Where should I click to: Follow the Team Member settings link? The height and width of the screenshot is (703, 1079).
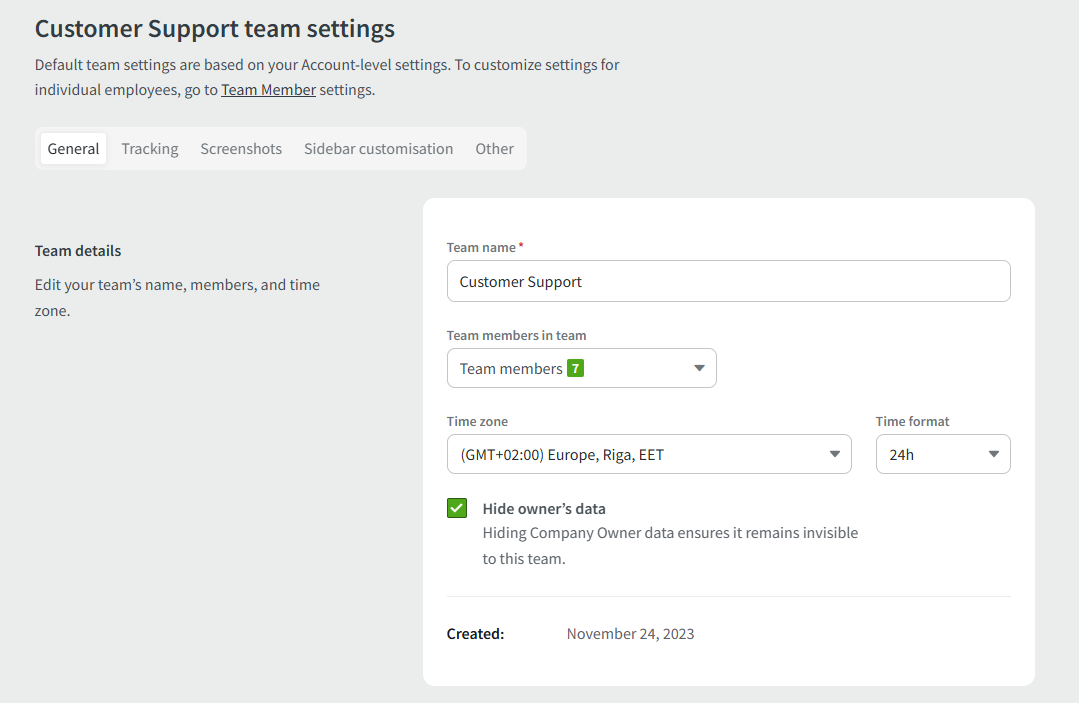pyautogui.click(x=268, y=90)
